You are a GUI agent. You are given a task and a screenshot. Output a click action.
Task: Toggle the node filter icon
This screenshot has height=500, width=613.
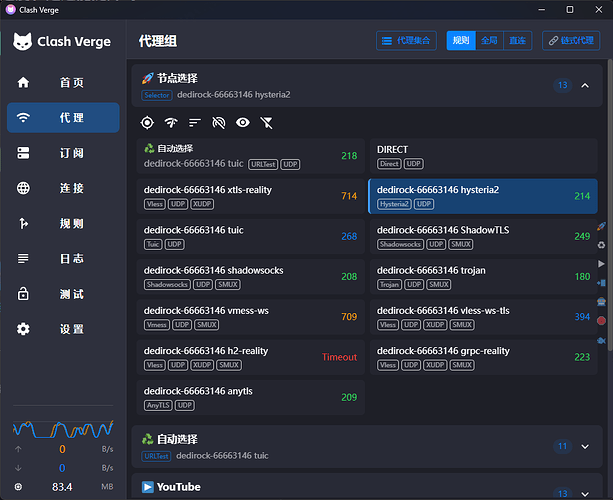267,123
